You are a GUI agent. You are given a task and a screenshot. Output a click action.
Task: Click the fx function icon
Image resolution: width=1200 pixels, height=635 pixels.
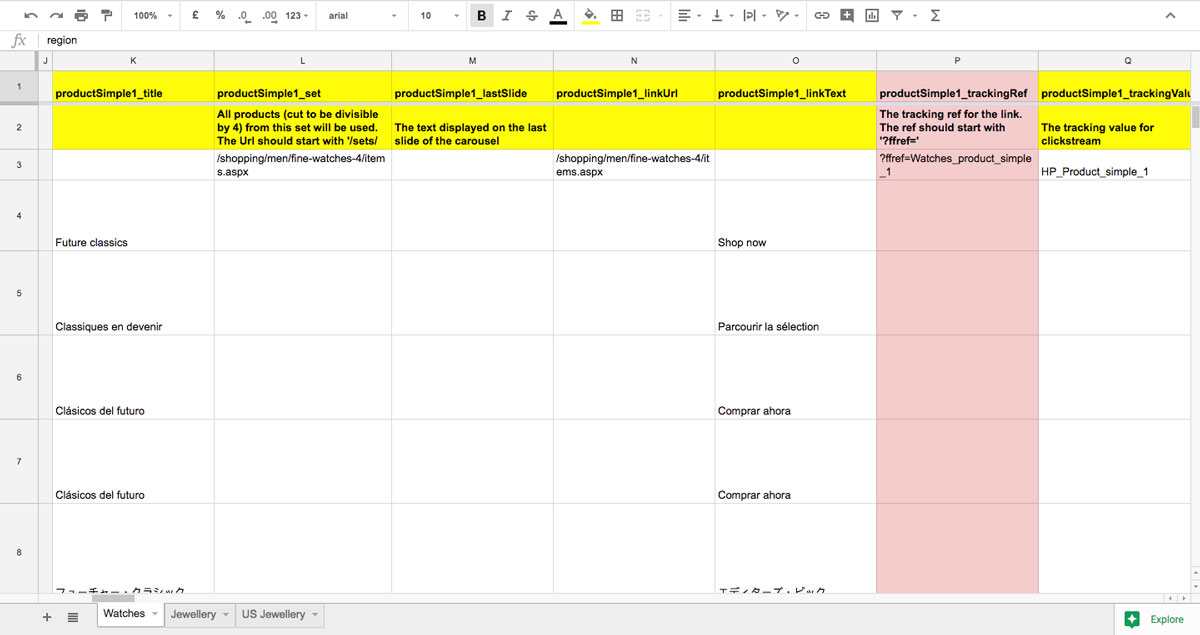click(x=18, y=41)
